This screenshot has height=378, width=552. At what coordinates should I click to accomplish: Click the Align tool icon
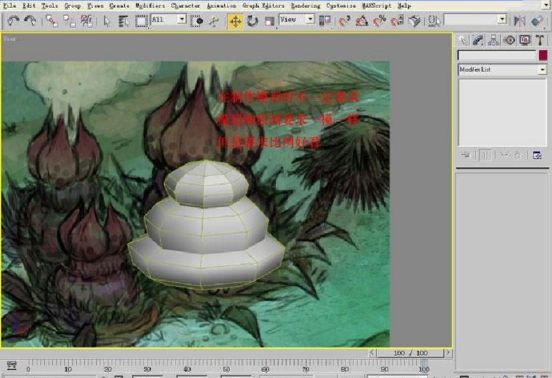[x=537, y=21]
